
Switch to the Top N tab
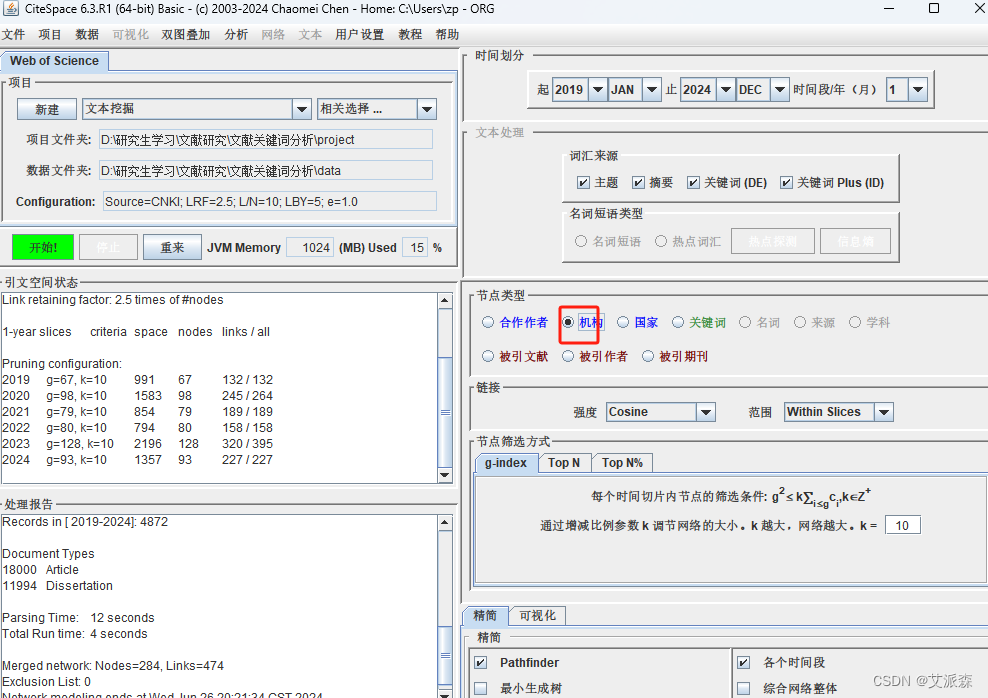click(564, 463)
